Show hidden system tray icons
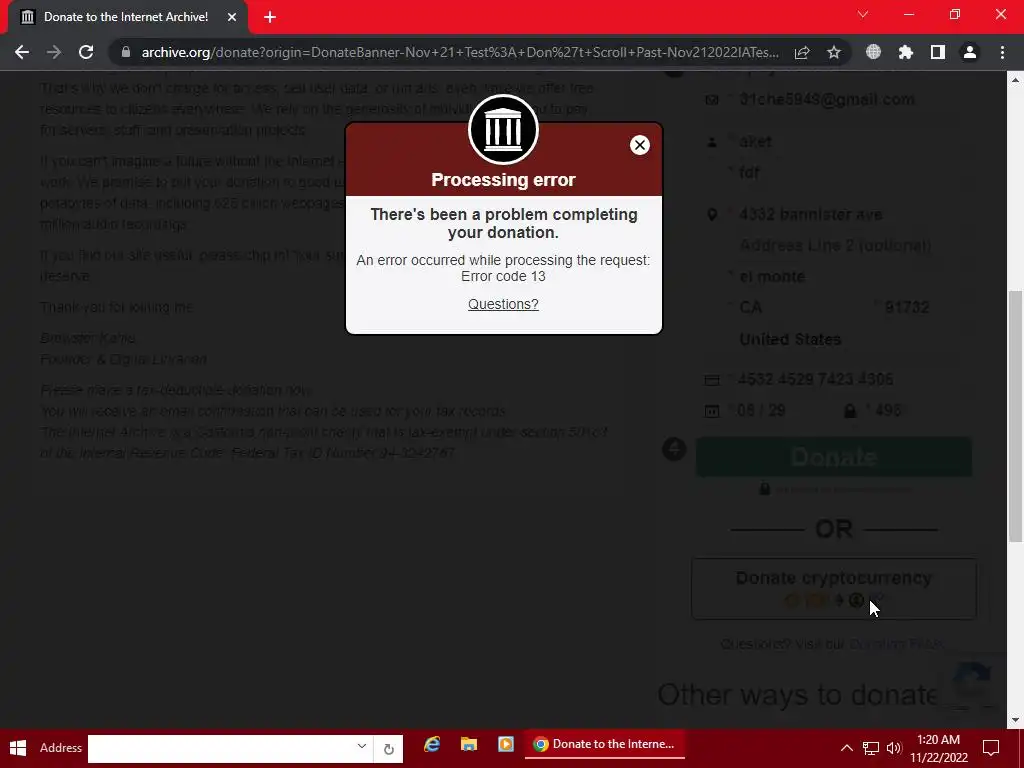The image size is (1024, 768). (x=846, y=748)
